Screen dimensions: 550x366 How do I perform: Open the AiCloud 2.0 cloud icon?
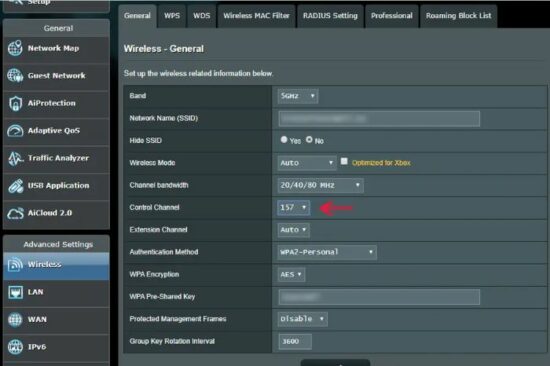(15, 213)
